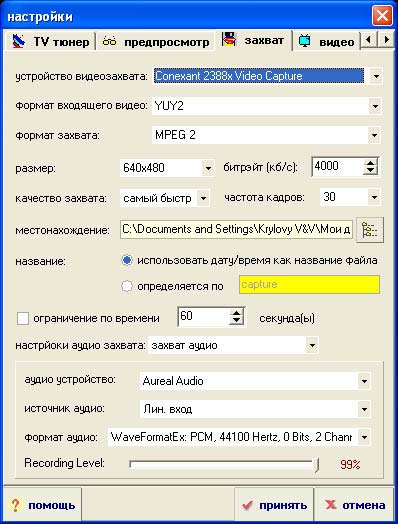Open the TV тюнер tab
The height and width of the screenshot is (524, 398).
point(50,41)
